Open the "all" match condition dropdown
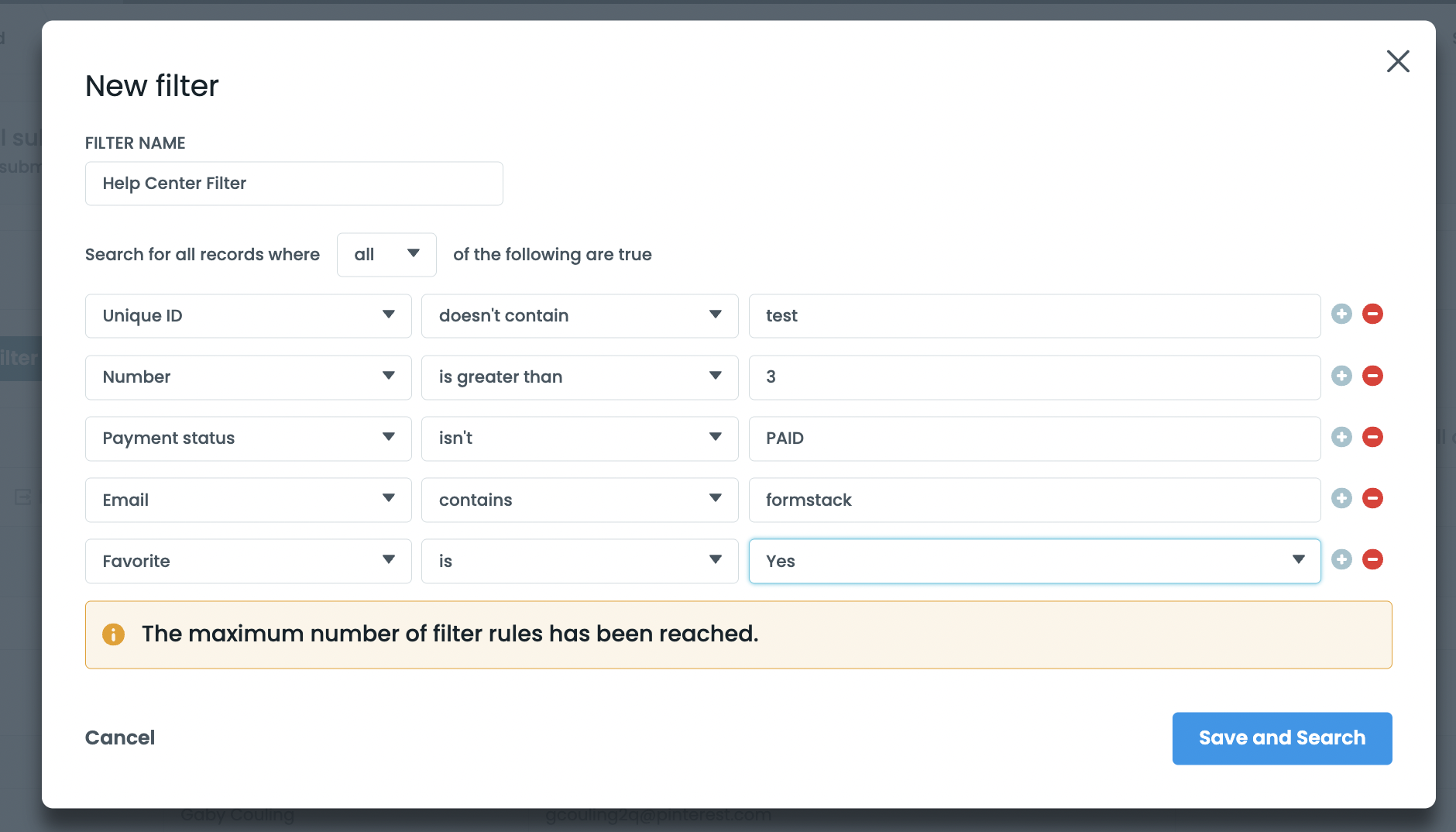Viewport: 1456px width, 832px height. (386, 254)
